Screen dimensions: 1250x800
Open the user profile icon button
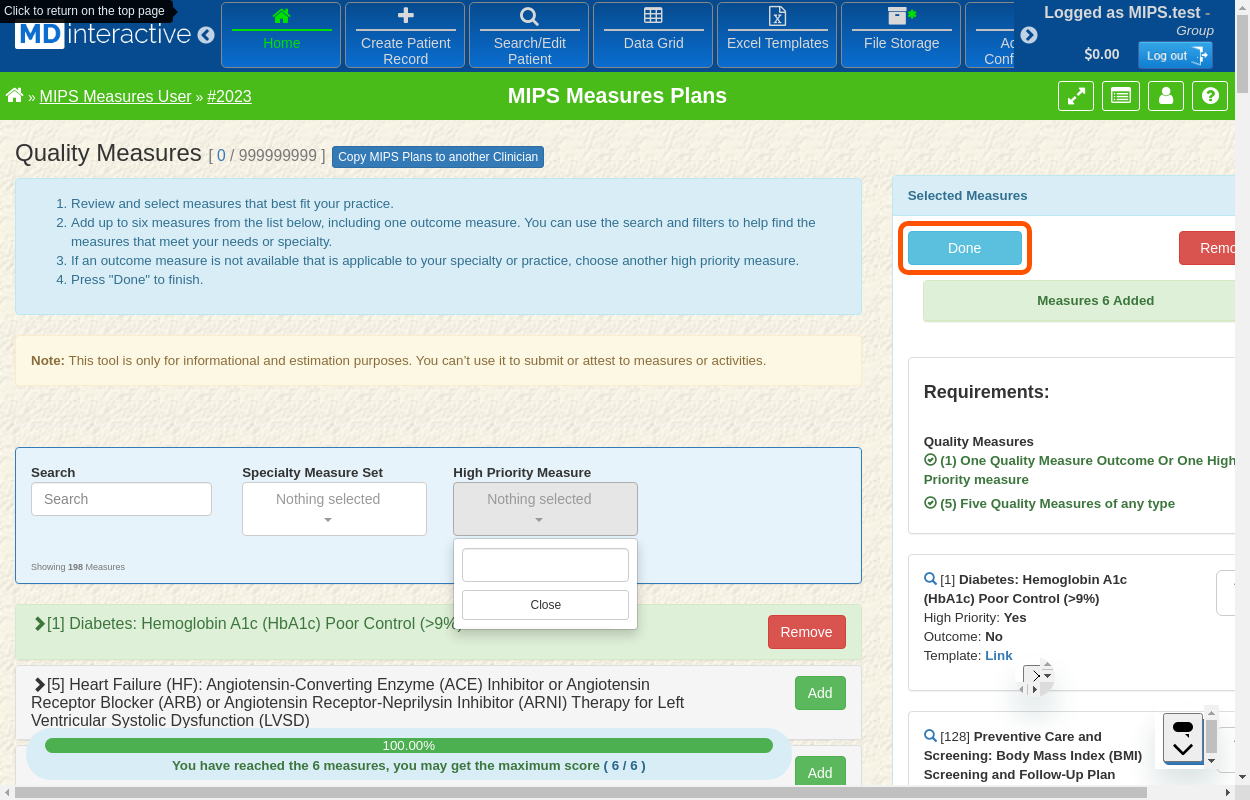(1165, 96)
